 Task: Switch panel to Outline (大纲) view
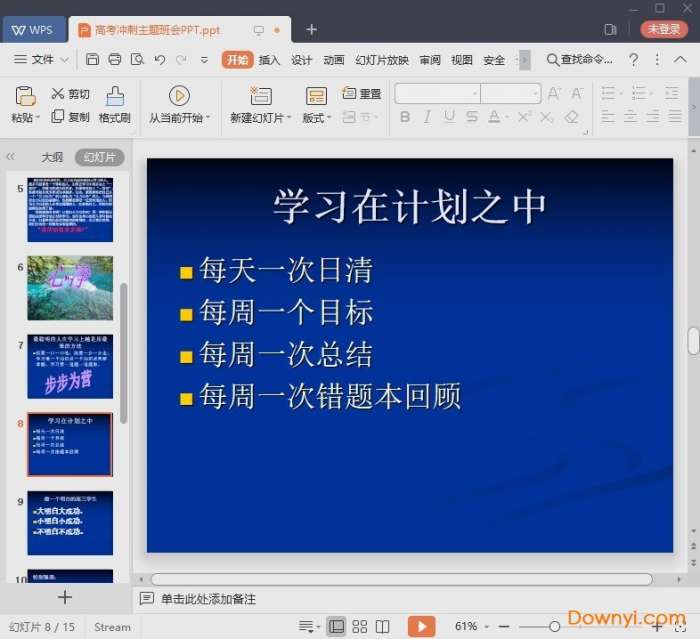point(52,157)
